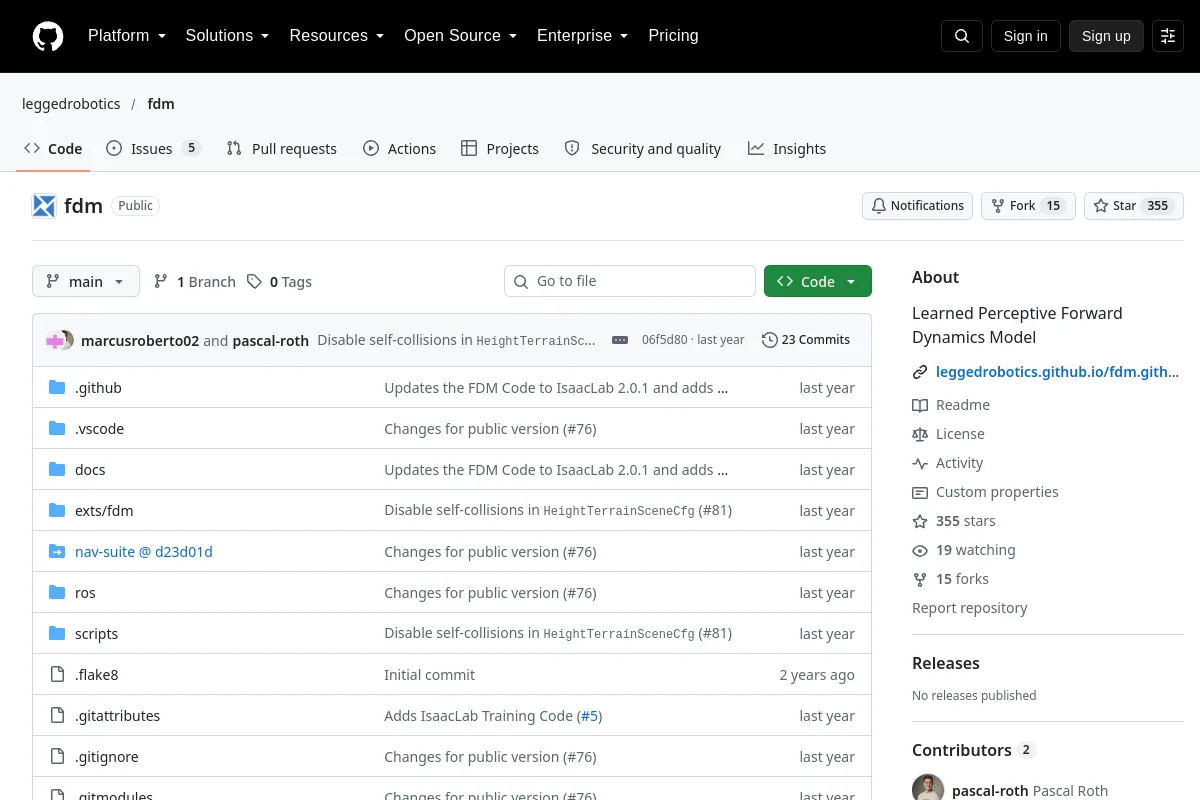Click the Custom properties note icon
The height and width of the screenshot is (800, 1200).
(x=920, y=492)
